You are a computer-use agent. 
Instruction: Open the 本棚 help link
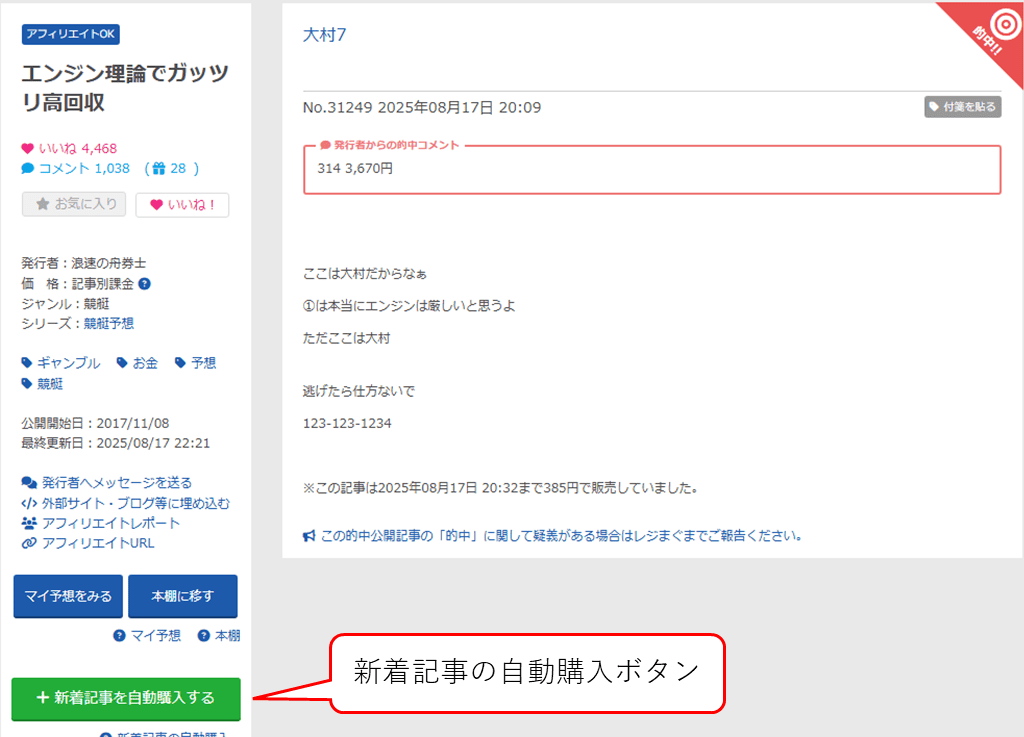[227, 636]
